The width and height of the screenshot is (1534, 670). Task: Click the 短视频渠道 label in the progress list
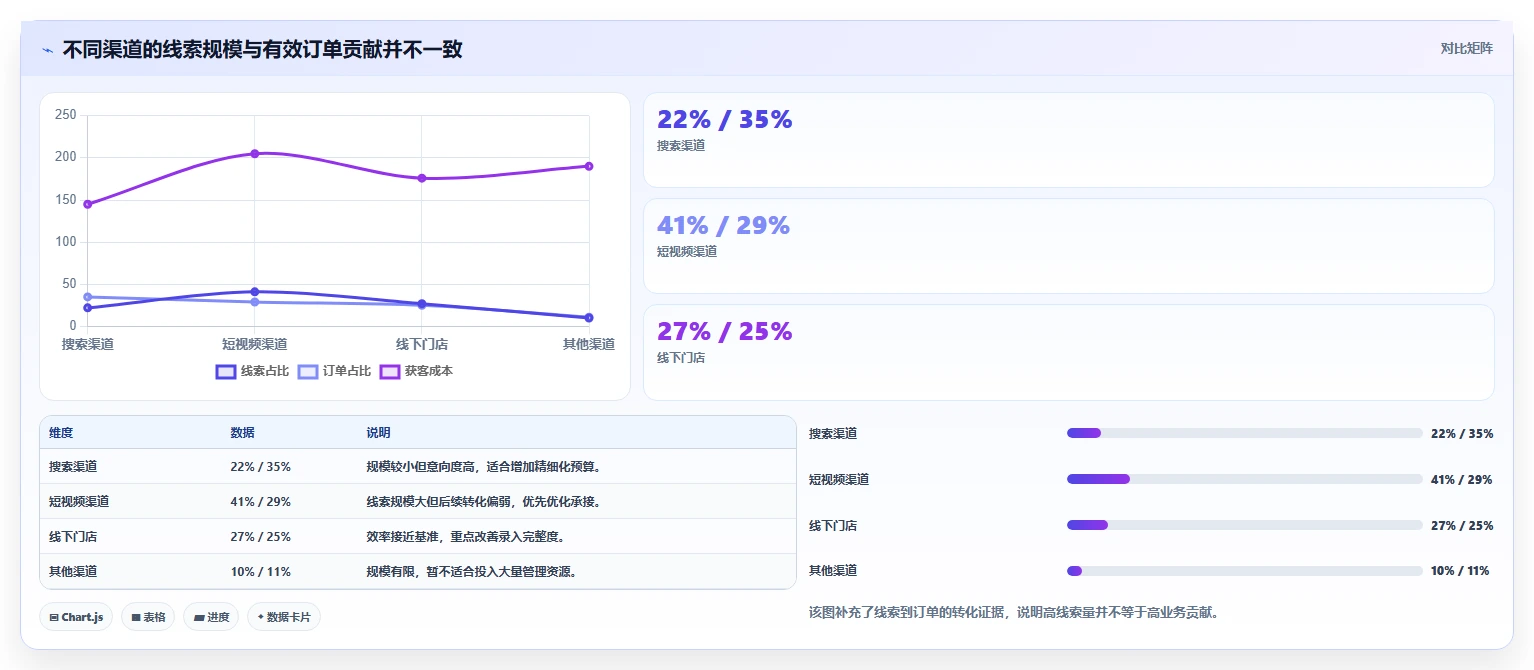tap(839, 480)
